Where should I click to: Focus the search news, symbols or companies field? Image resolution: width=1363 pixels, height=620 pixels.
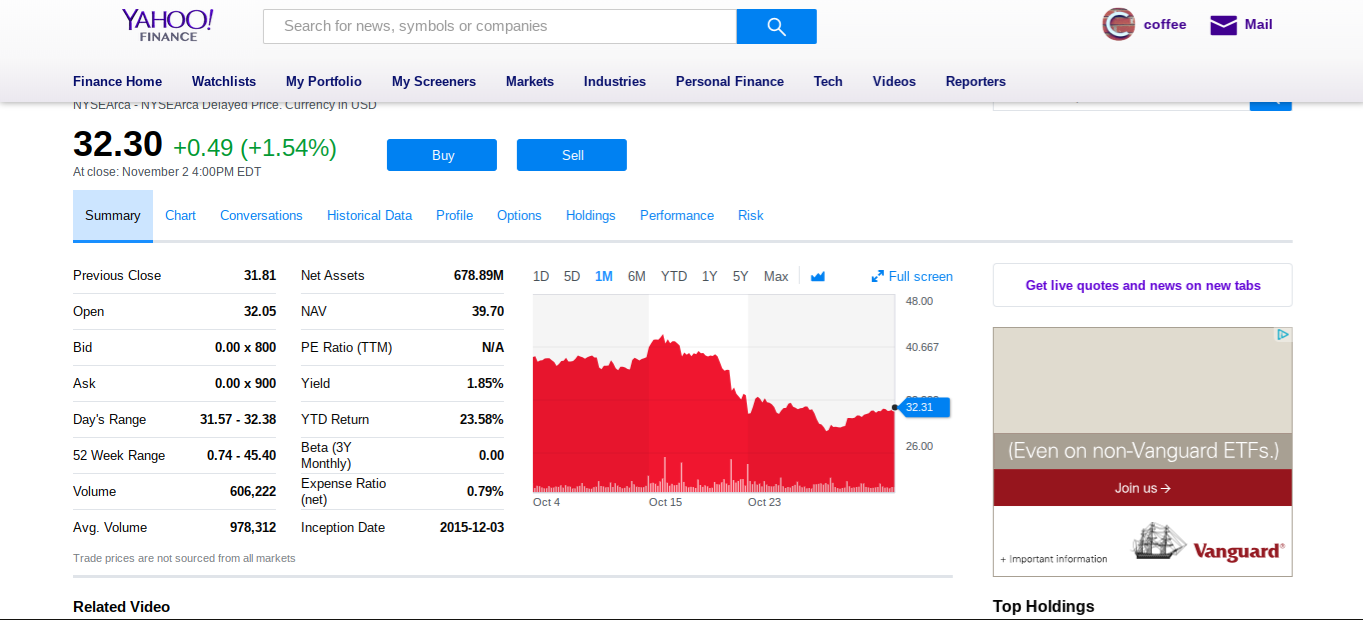pyautogui.click(x=500, y=27)
